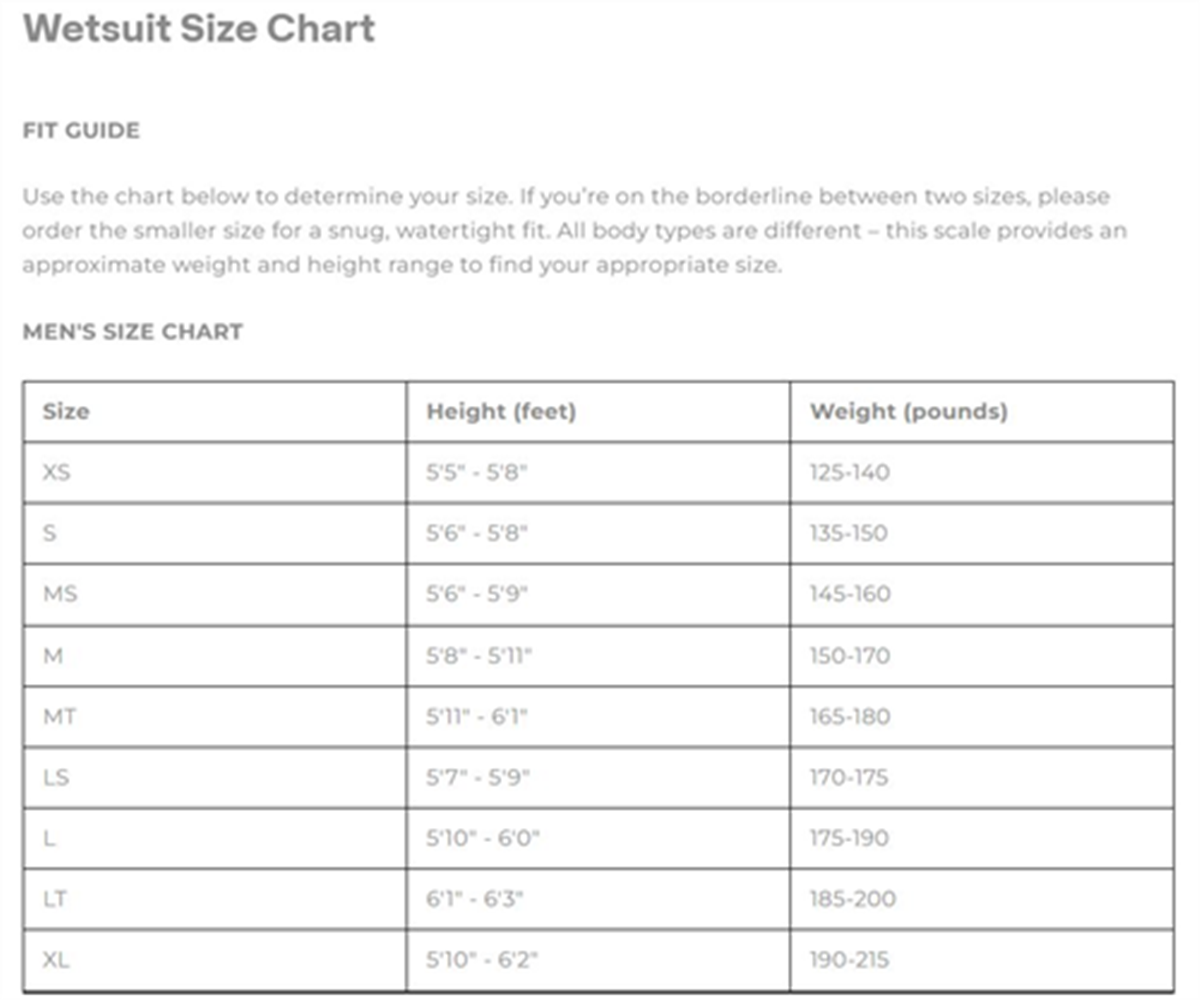Select the Weight (pounds) column header
The height and width of the screenshot is (1000, 1200).
tap(908, 411)
